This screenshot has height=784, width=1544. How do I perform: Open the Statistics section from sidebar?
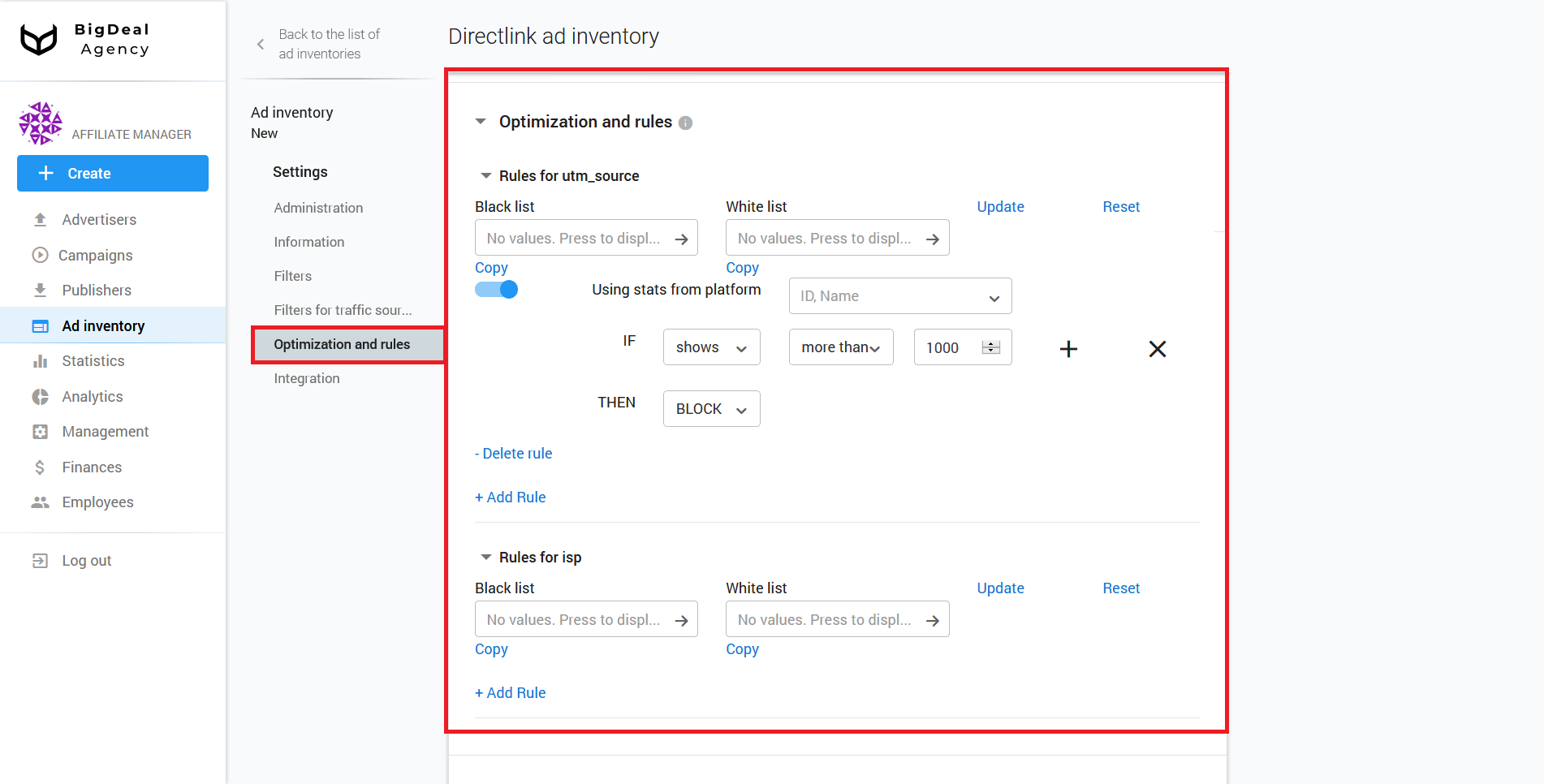(41, 360)
